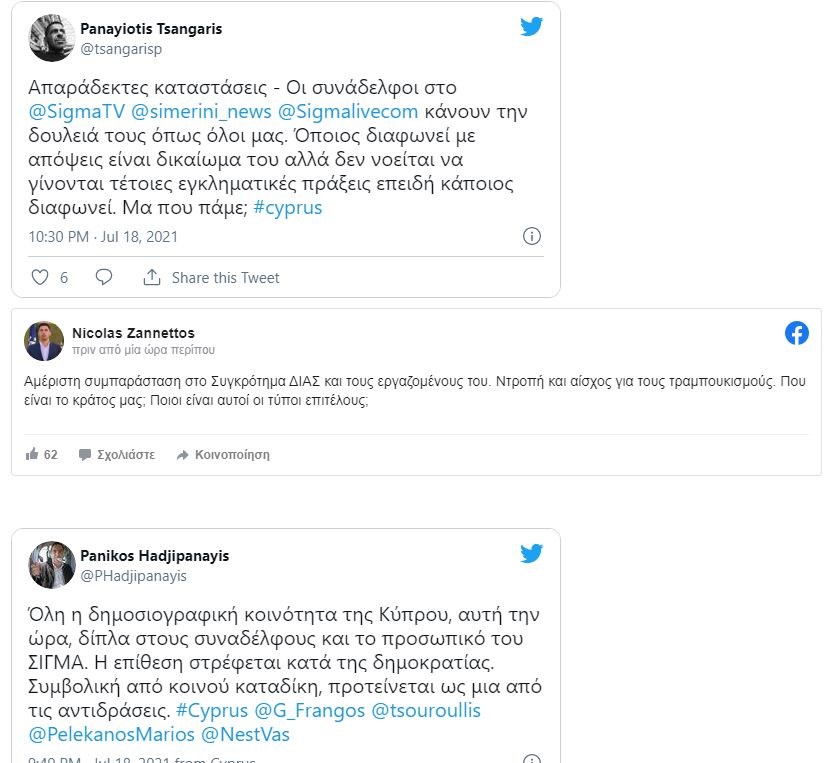Open Panikos Hadjipanayis avatar
This screenshot has height=763, width=839.
tap(51, 565)
